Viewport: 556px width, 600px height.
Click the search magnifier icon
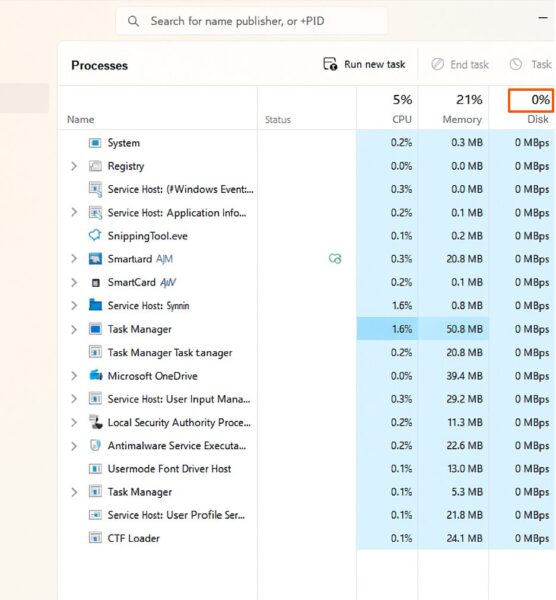[x=133, y=21]
